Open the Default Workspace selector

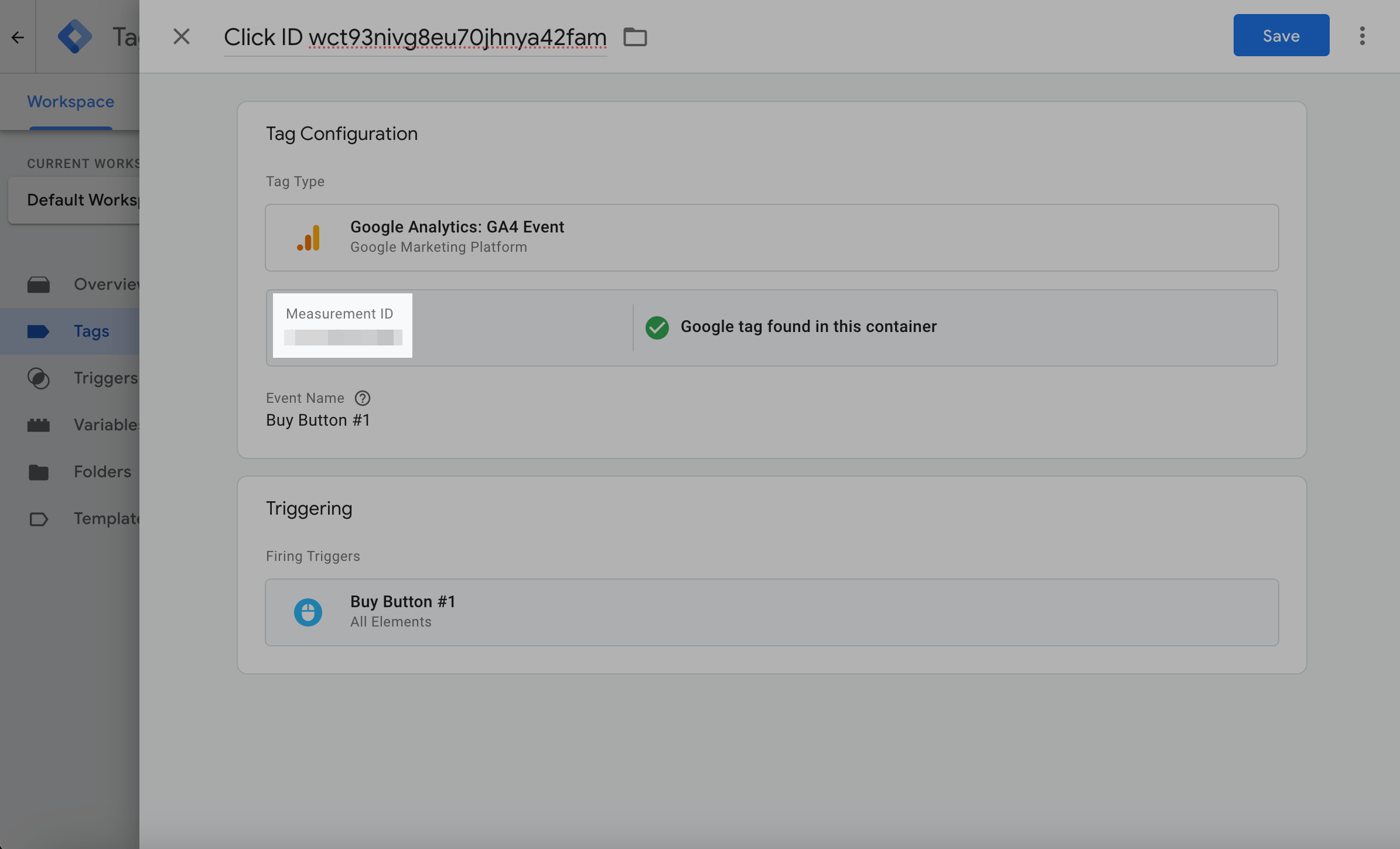(x=76, y=200)
